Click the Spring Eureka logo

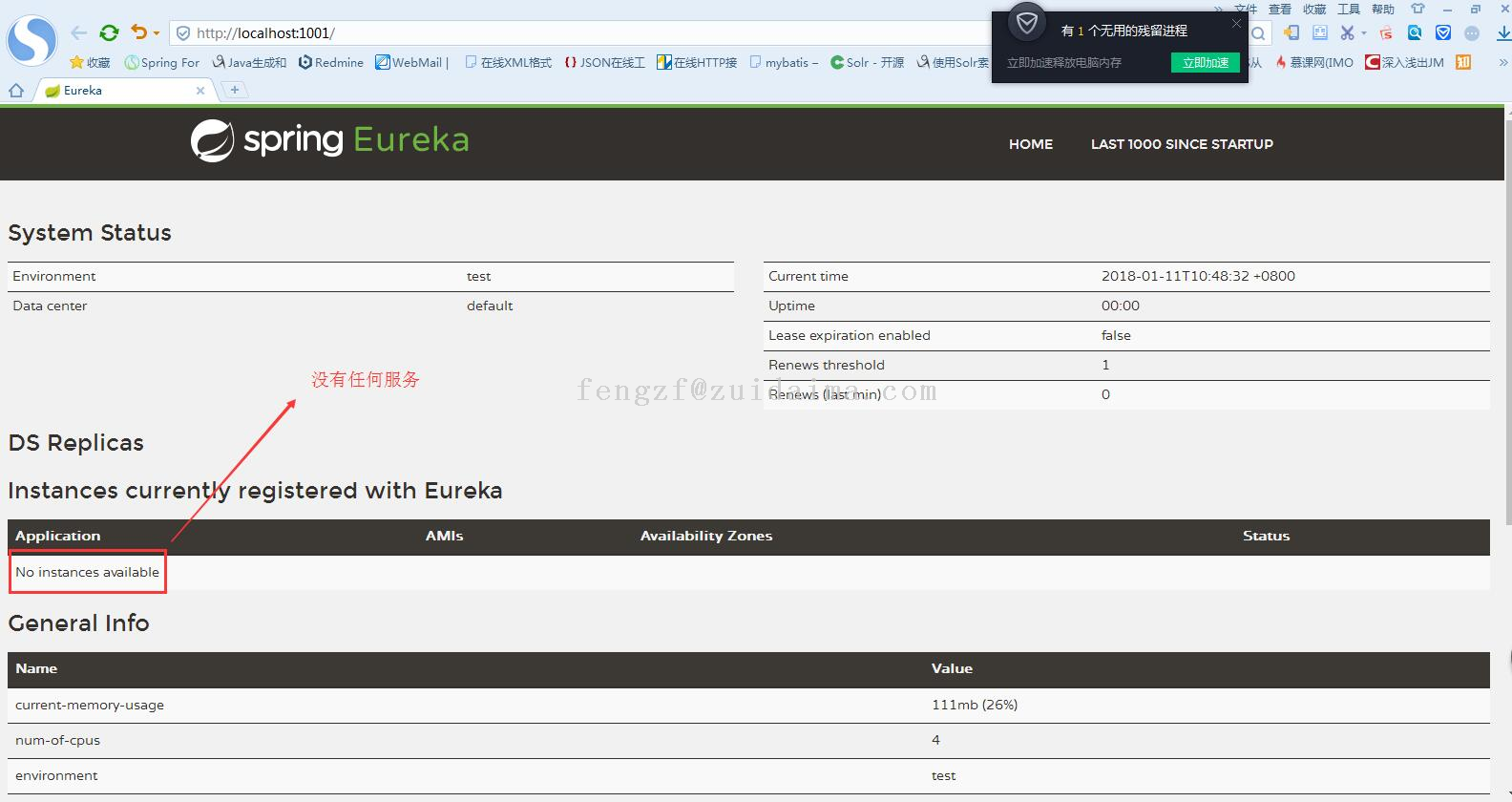(329, 141)
